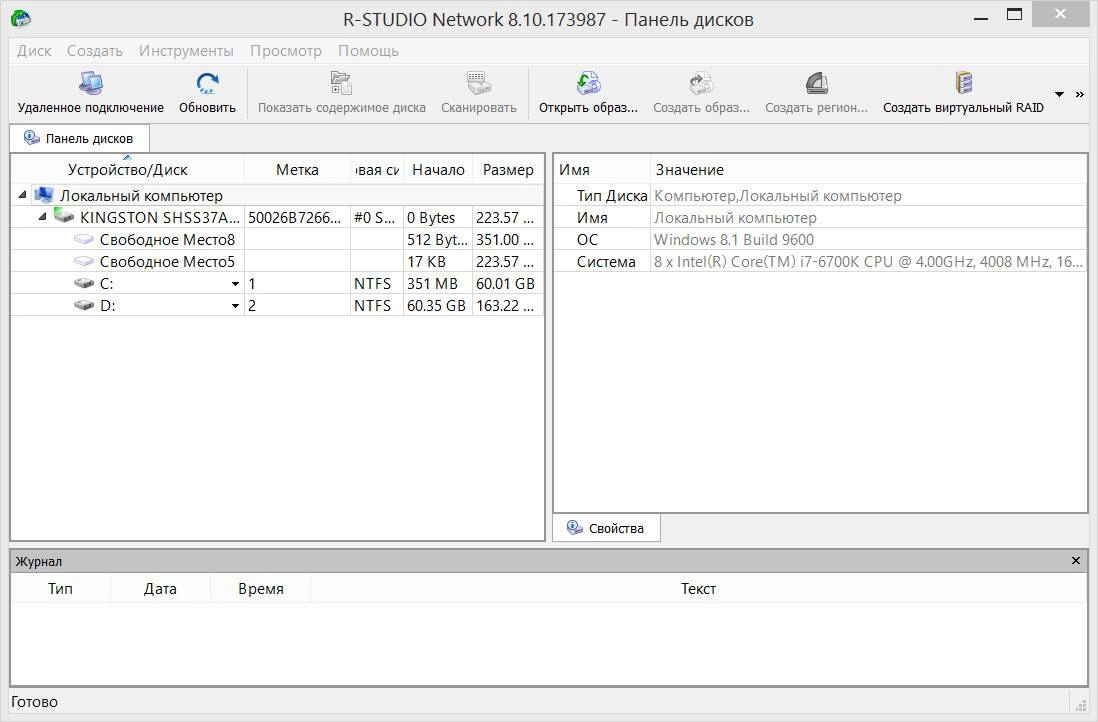Click the 50026B7266 label cell
This screenshot has height=722, width=1098.
point(297,217)
